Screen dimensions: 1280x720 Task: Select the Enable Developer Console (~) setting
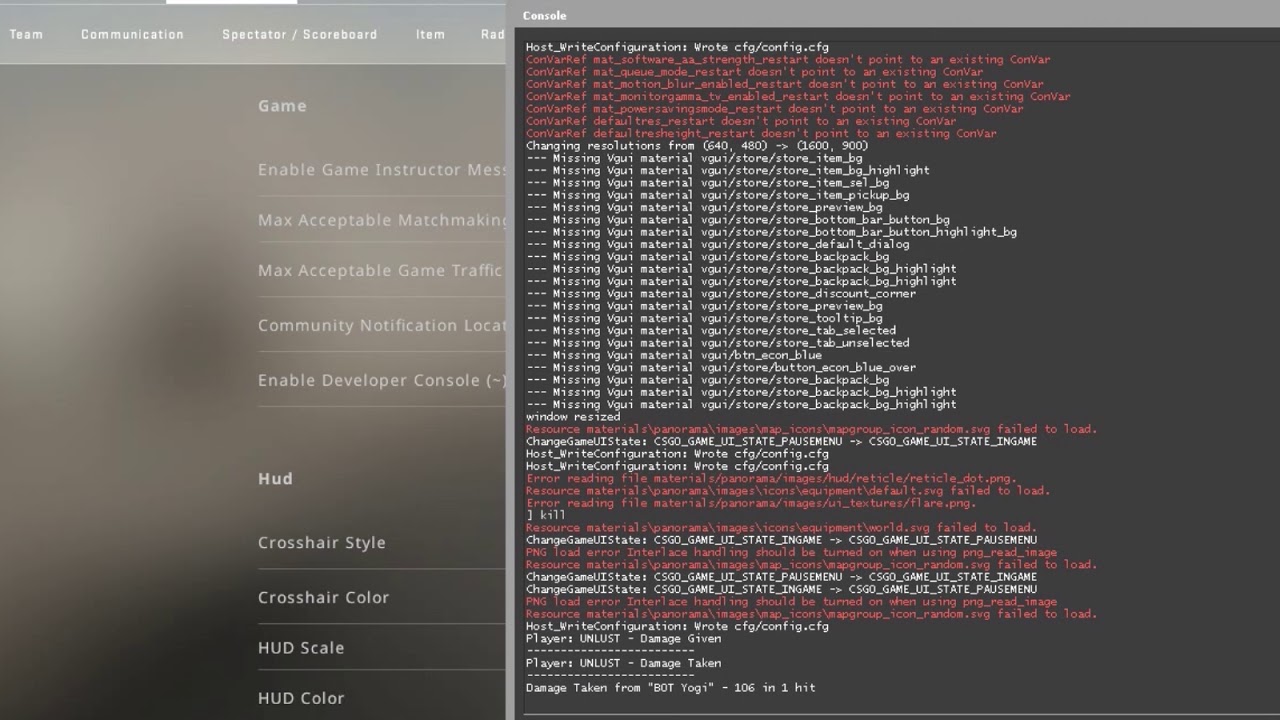(382, 380)
